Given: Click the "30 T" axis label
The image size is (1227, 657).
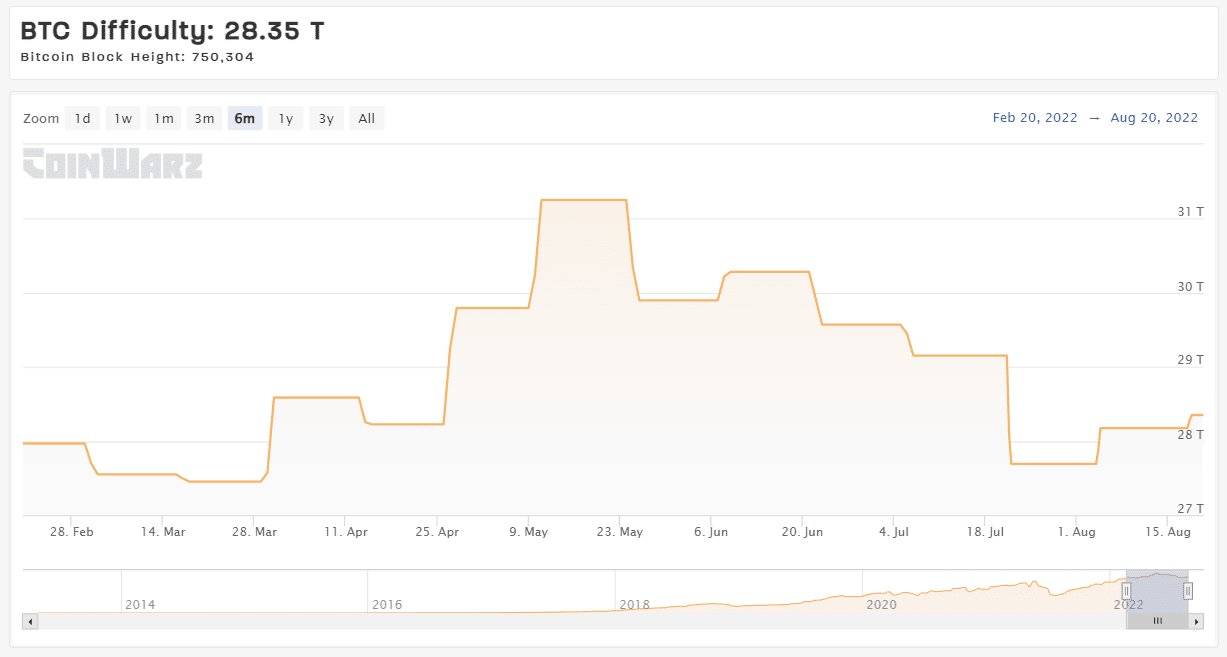Looking at the screenshot, I should [1190, 286].
